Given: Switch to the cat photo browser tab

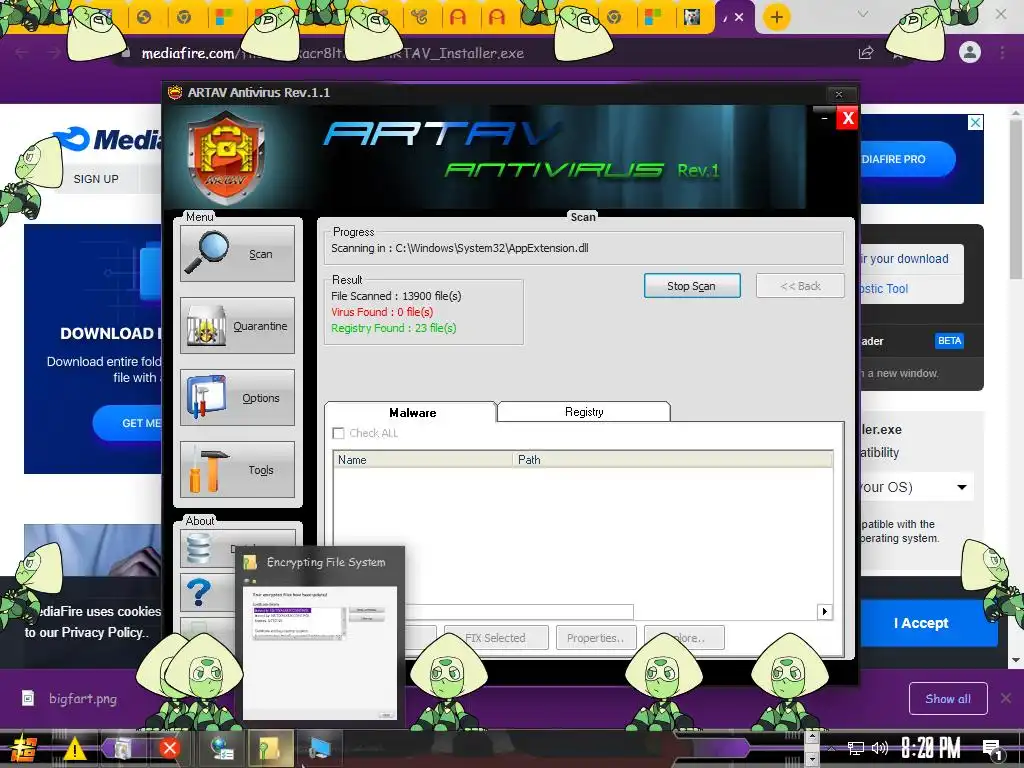Looking at the screenshot, I should pyautogui.click(x=692, y=17).
